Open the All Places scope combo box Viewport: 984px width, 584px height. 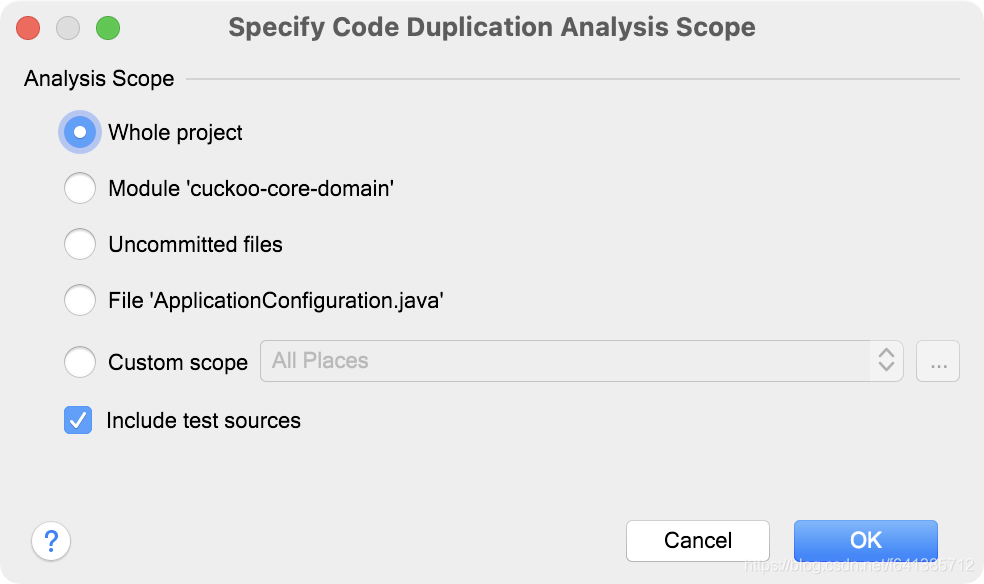(x=565, y=361)
